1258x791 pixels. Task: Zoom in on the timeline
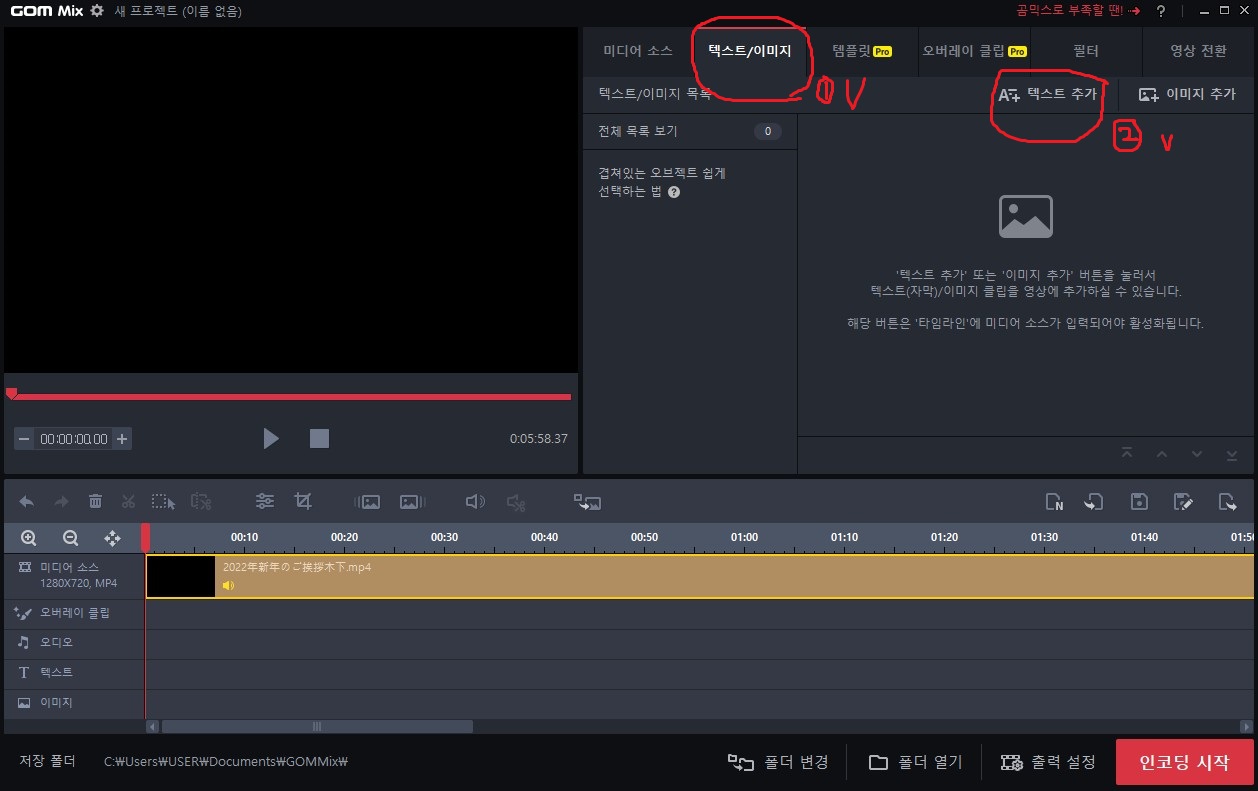(x=28, y=538)
